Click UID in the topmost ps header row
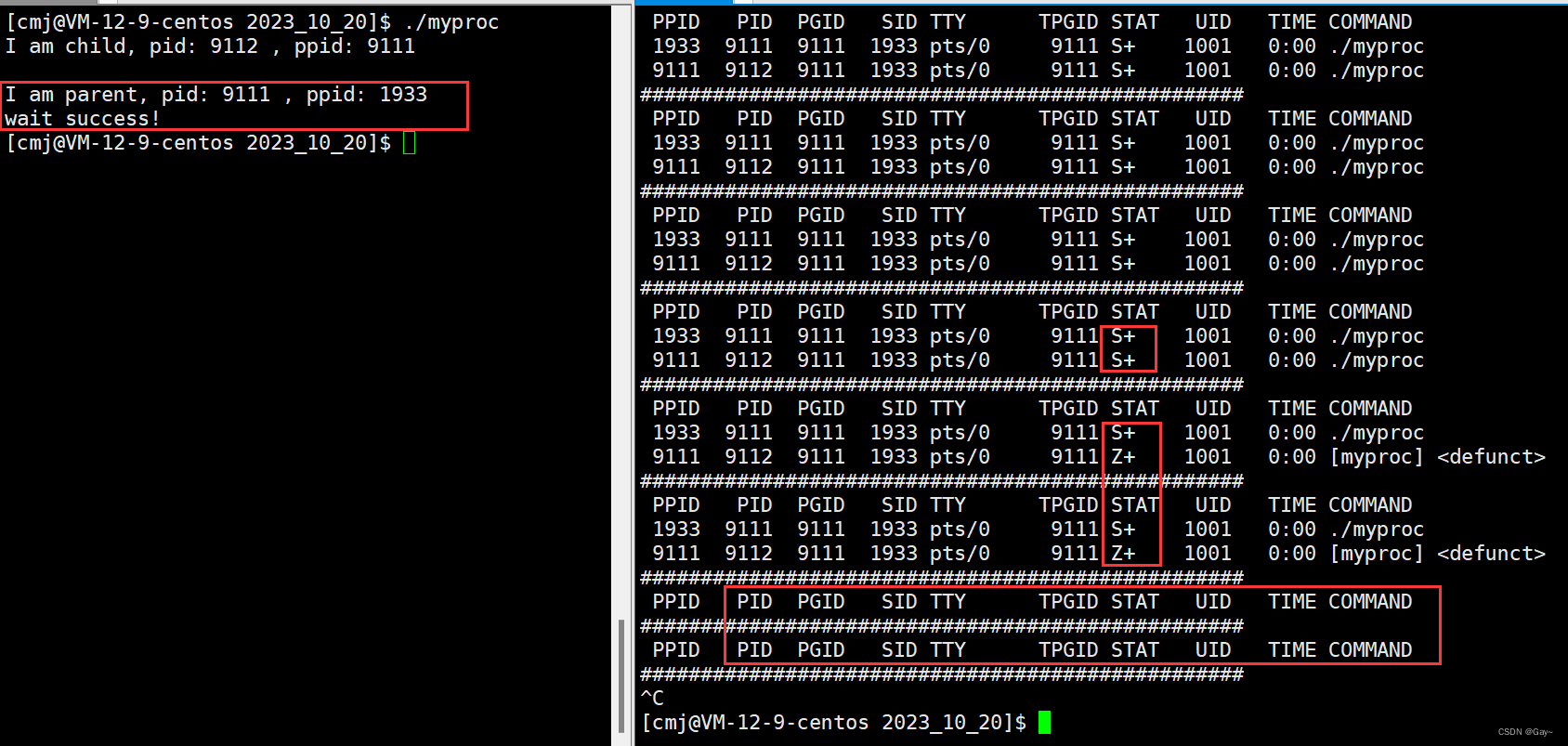The image size is (1568, 746). pyautogui.click(x=1213, y=22)
